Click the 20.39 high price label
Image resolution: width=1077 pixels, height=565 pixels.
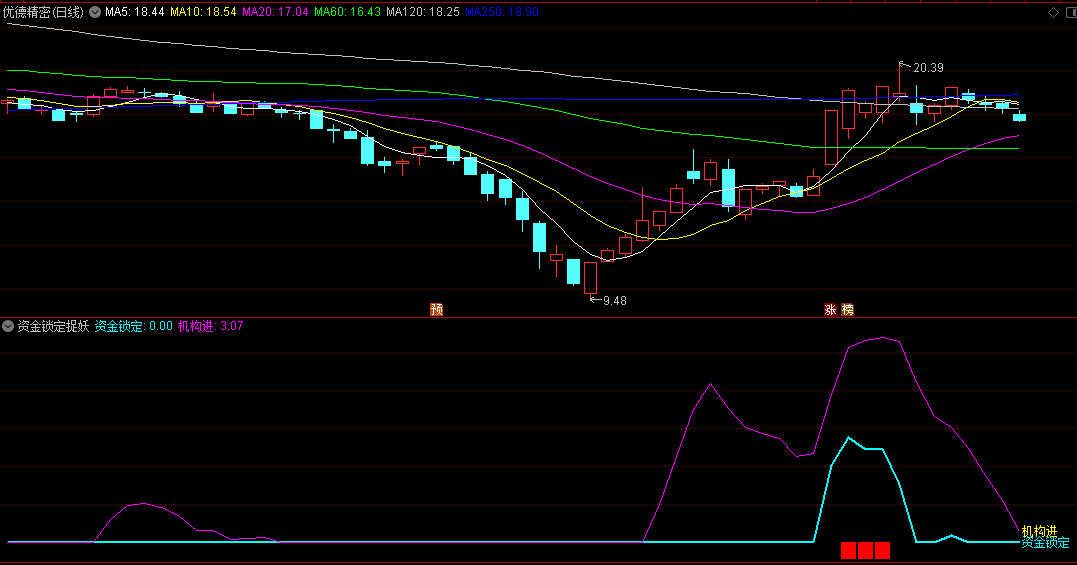pos(929,68)
